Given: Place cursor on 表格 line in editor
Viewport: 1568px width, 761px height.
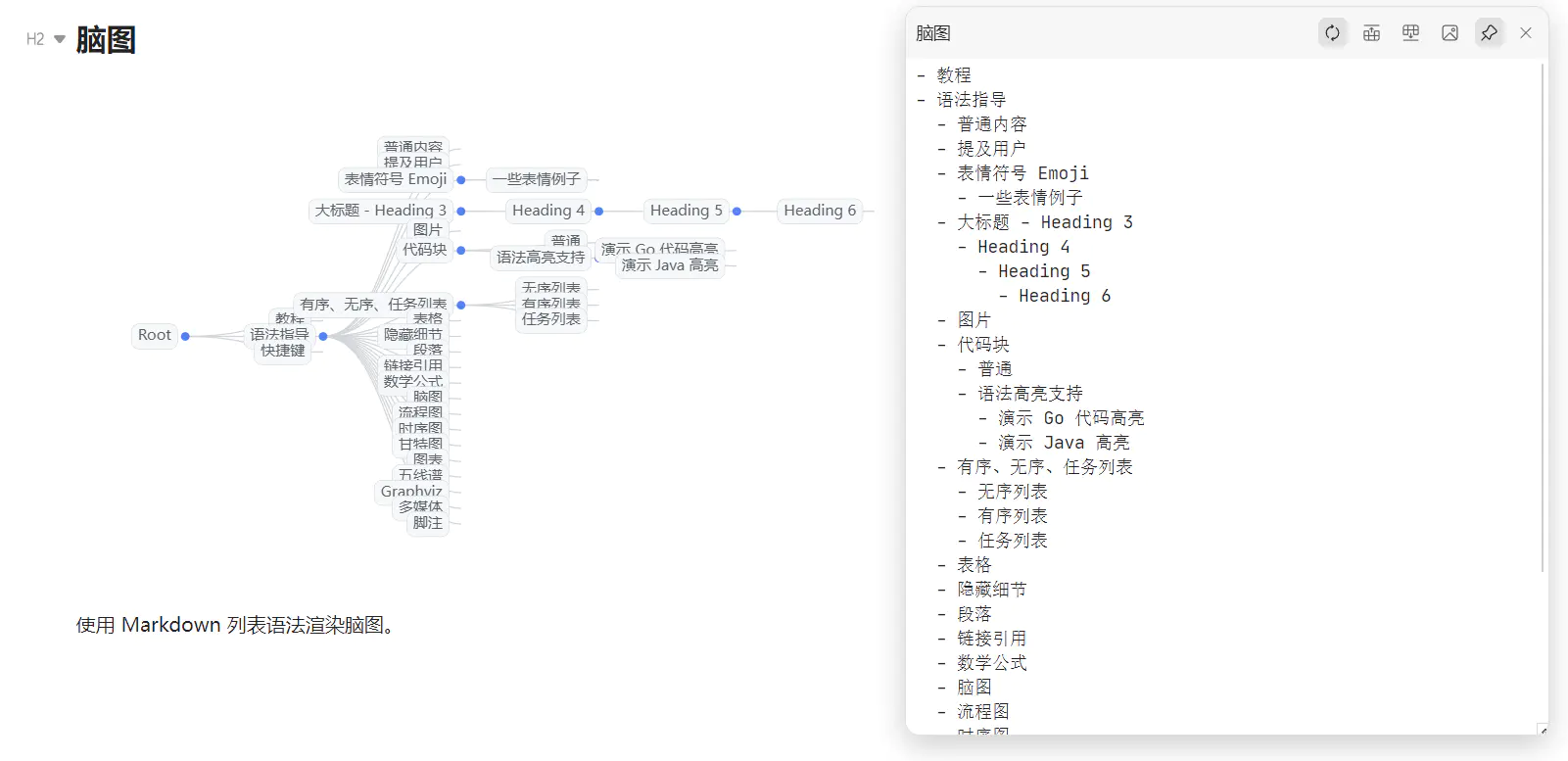Looking at the screenshot, I should click(974, 565).
